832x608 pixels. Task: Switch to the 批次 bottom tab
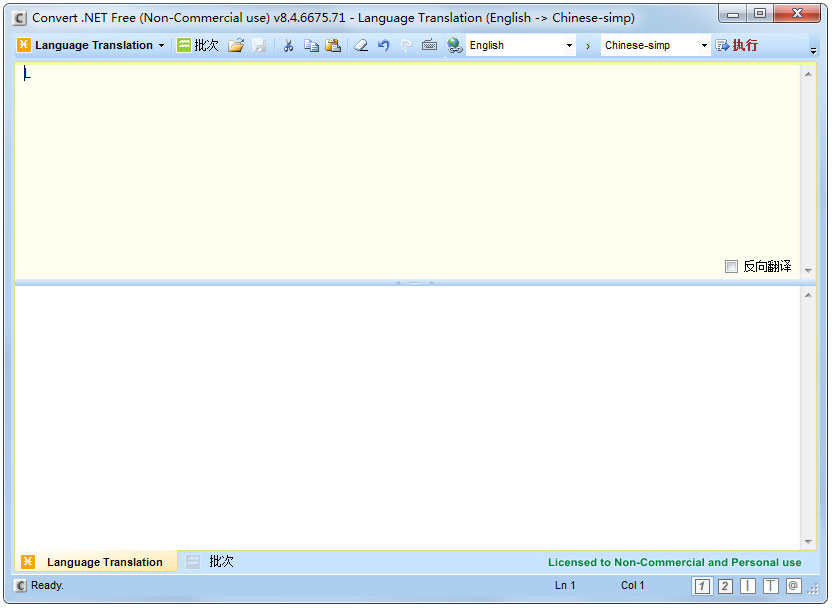pos(211,562)
